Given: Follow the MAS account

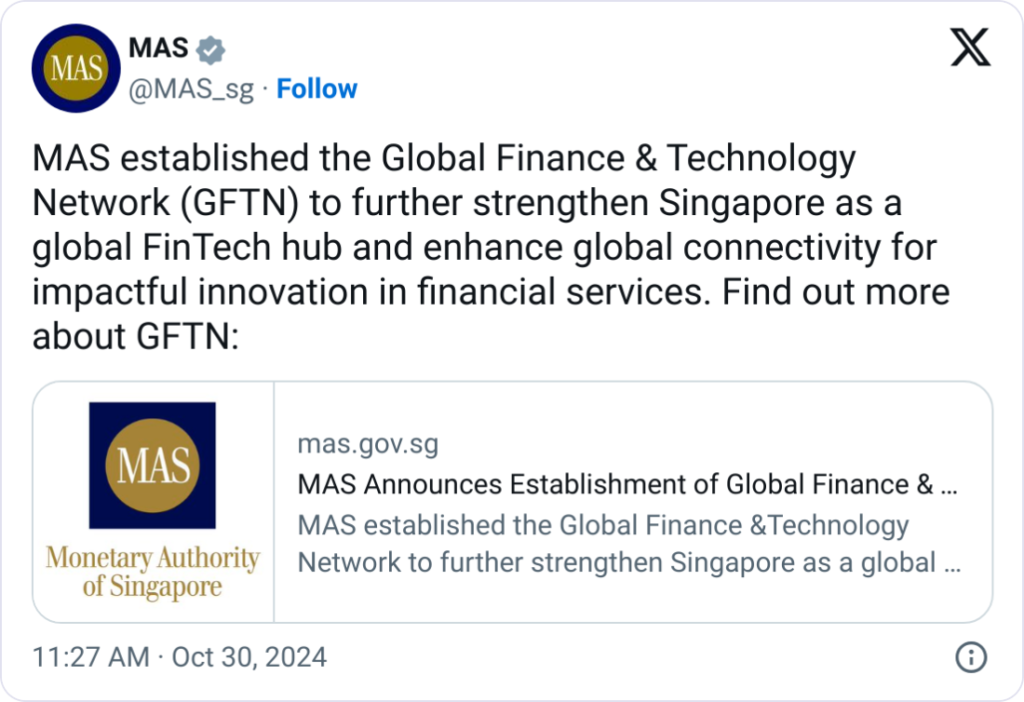Looking at the screenshot, I should 317,89.
